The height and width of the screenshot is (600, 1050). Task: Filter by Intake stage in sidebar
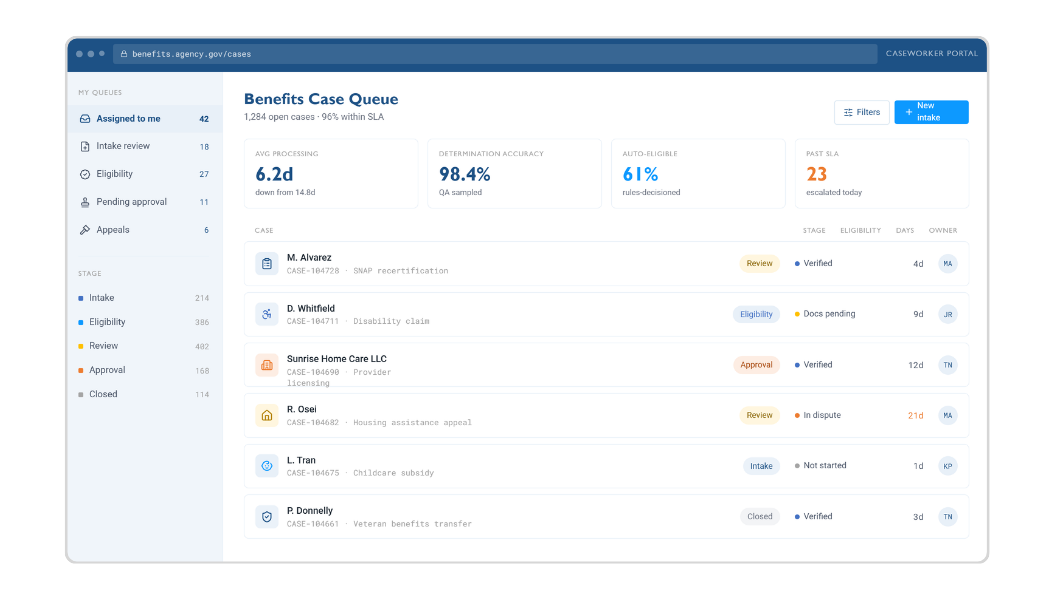(x=145, y=298)
